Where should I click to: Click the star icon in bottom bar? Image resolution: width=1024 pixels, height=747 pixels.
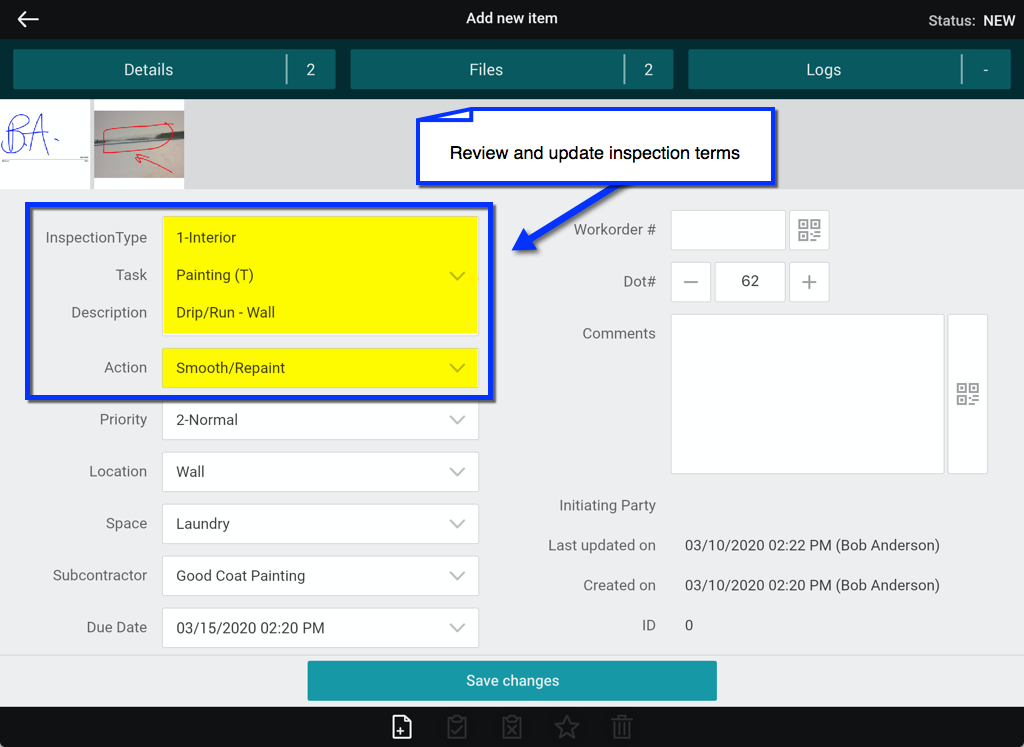pyautogui.click(x=567, y=727)
